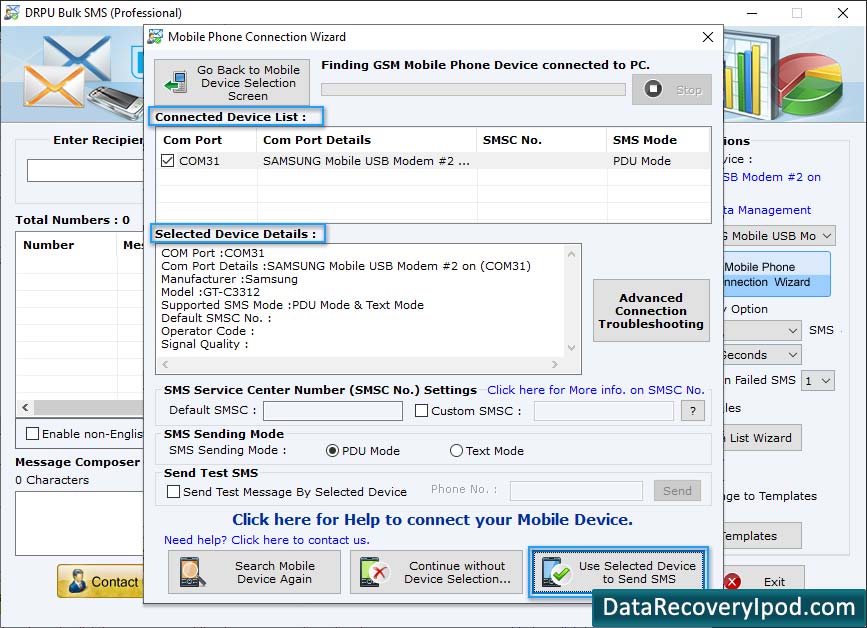Click Continue without Device Selection button

pos(436,572)
